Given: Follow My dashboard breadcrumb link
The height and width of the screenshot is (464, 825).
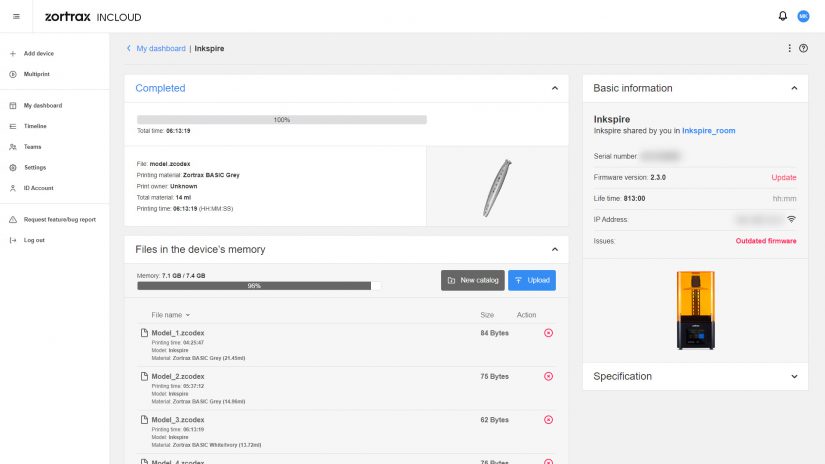Looking at the screenshot, I should point(161,48).
